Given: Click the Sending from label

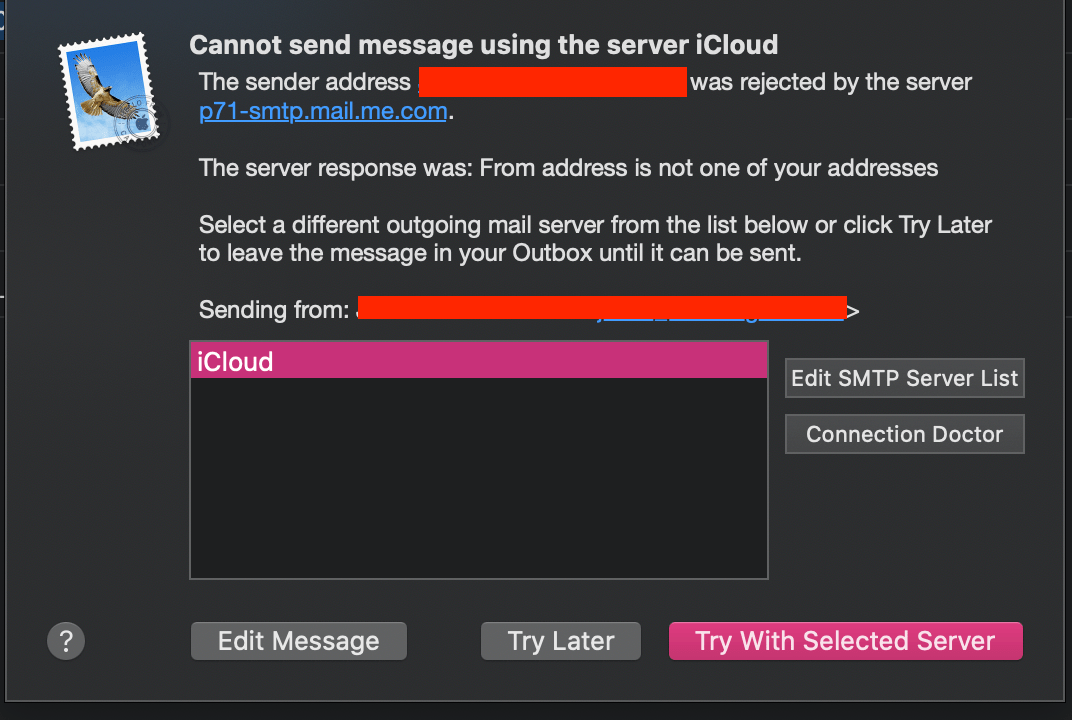Looking at the screenshot, I should point(274,310).
